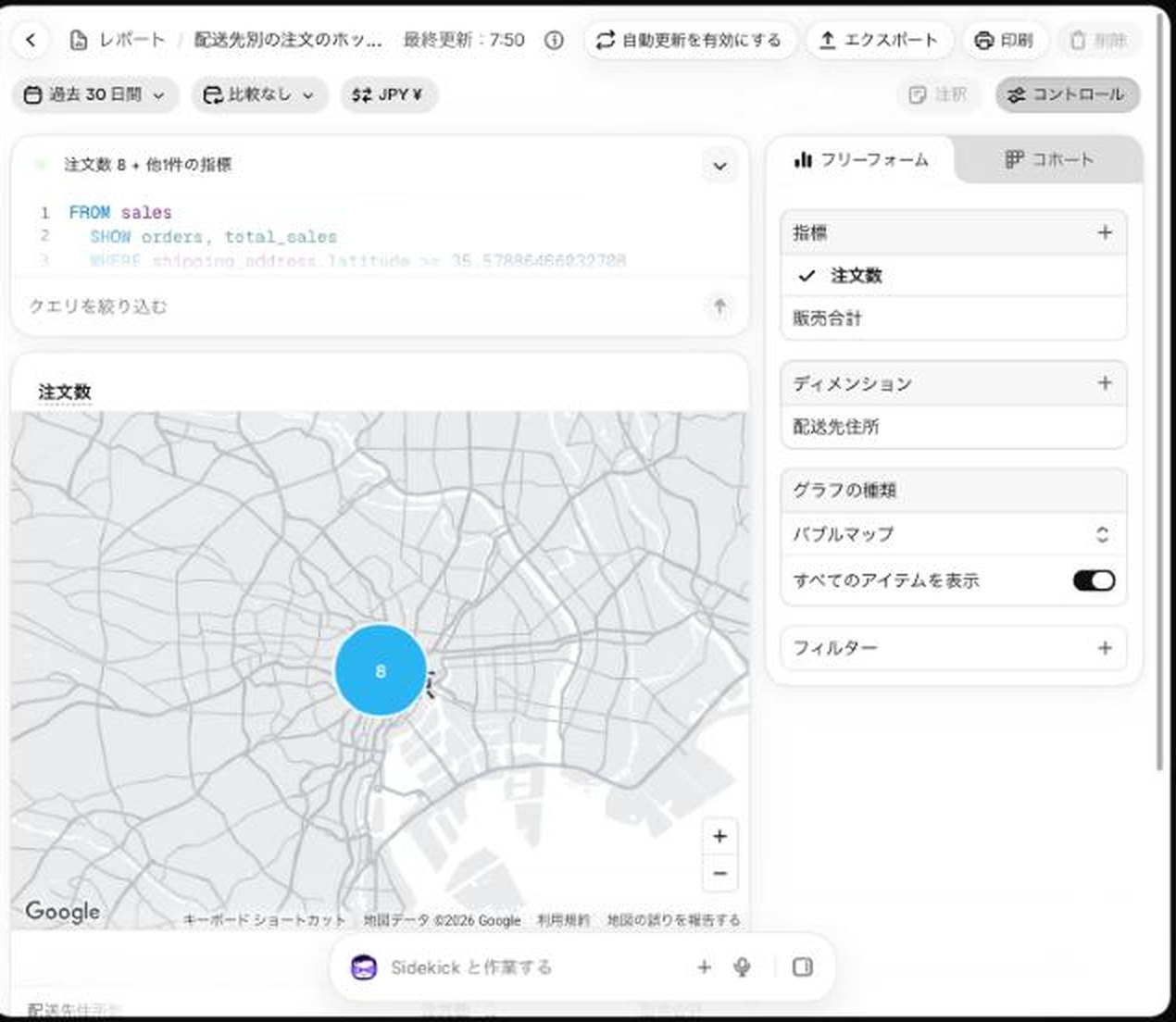Click the Sidekick plus attachment icon

pyautogui.click(x=704, y=967)
